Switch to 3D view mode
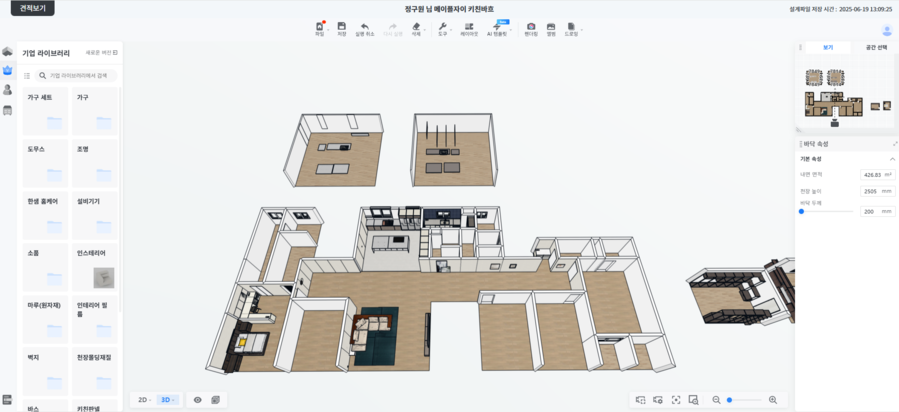 [167, 400]
